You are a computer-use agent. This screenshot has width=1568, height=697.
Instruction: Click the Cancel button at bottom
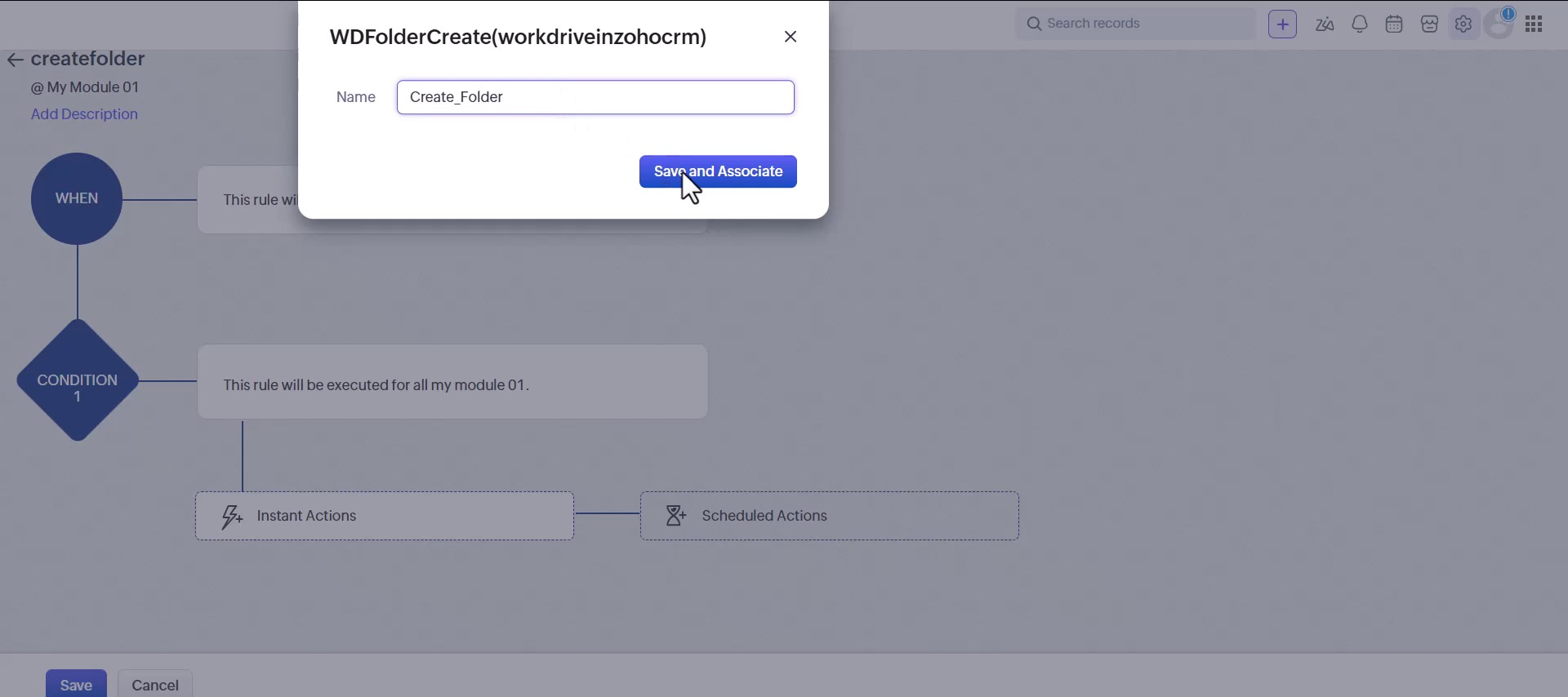pyautogui.click(x=155, y=684)
